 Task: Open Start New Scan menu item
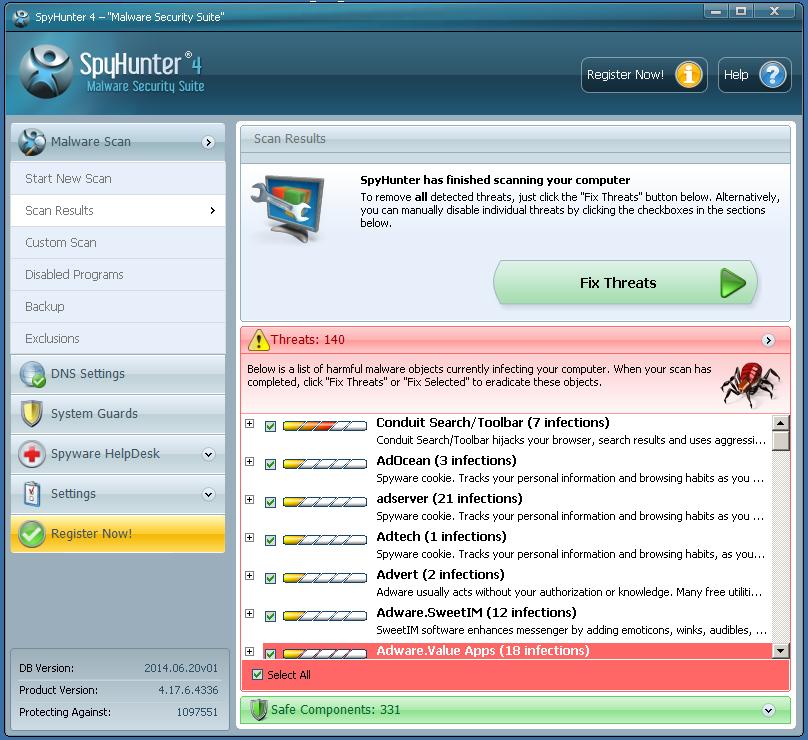click(x=118, y=179)
